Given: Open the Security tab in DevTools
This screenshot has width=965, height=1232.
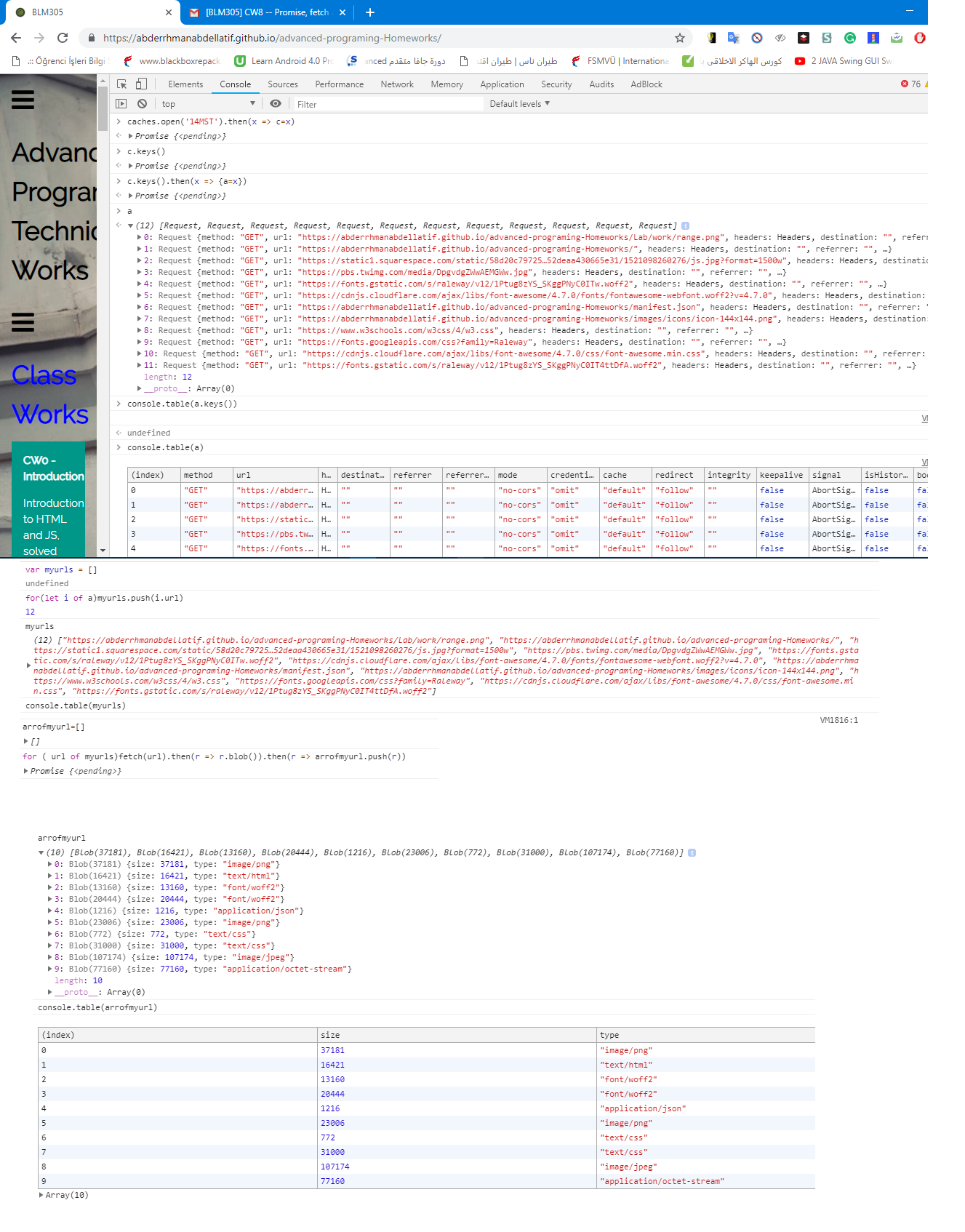Looking at the screenshot, I should 556,84.
